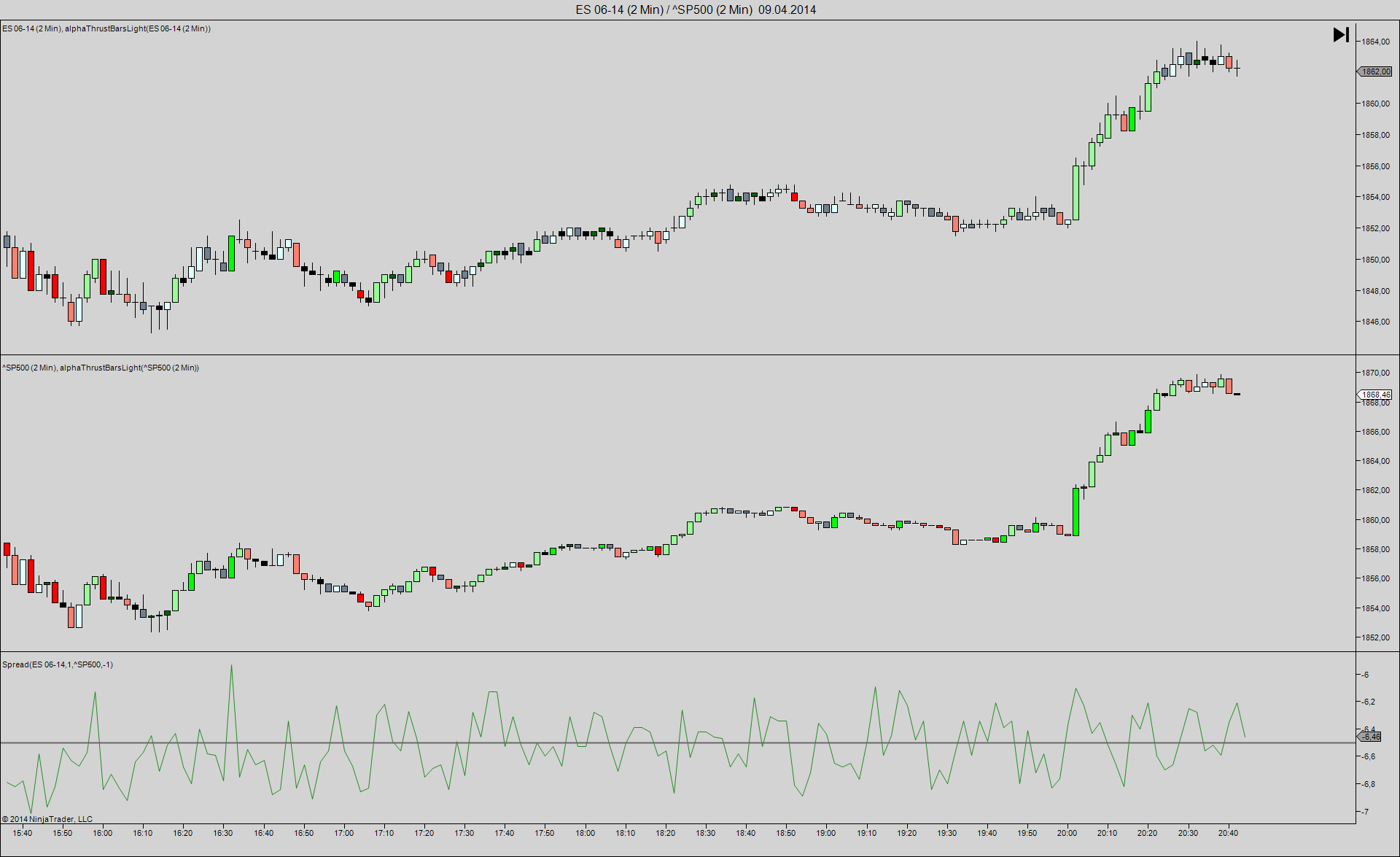This screenshot has height=857, width=1400.
Task: Click 1856,00 on the ^SP500 panel price axis
Action: [1375, 578]
